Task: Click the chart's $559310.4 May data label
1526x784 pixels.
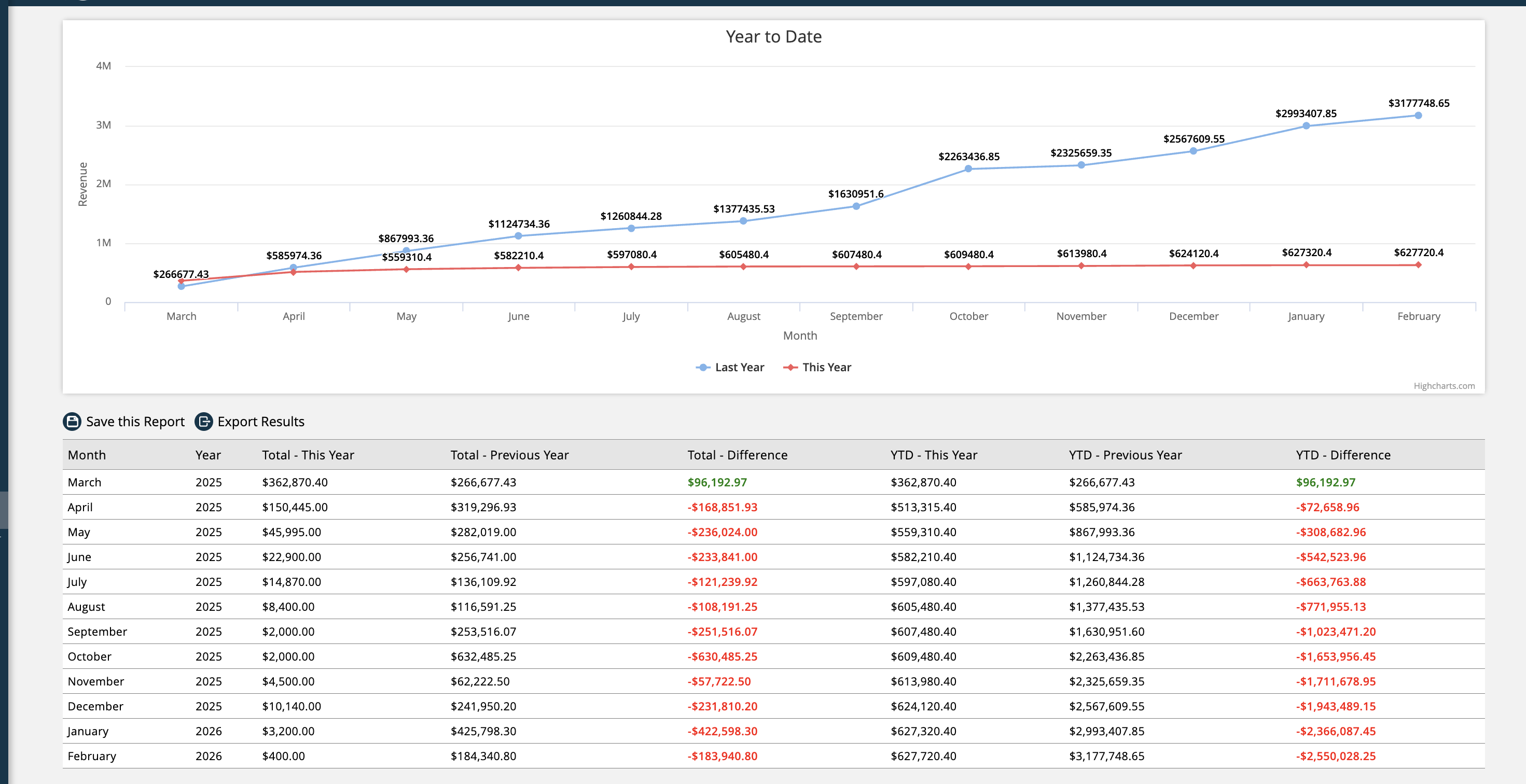Action: (406, 257)
